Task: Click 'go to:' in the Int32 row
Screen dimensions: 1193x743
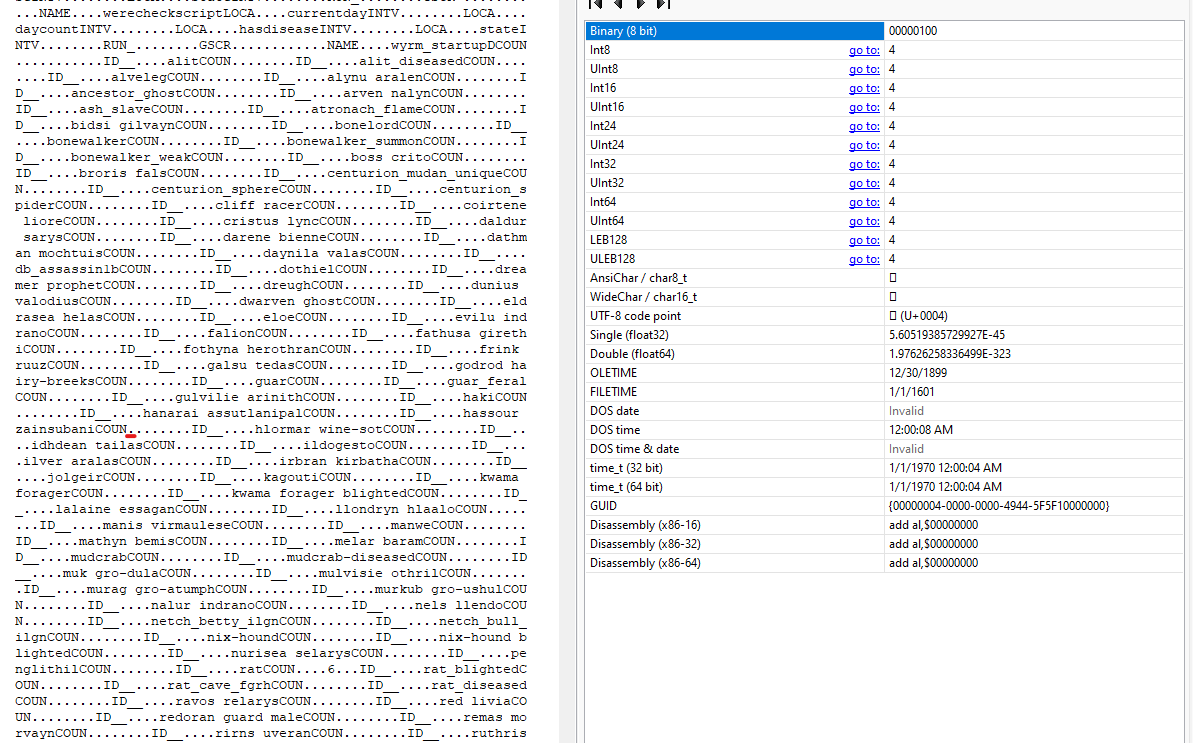Action: (864, 164)
